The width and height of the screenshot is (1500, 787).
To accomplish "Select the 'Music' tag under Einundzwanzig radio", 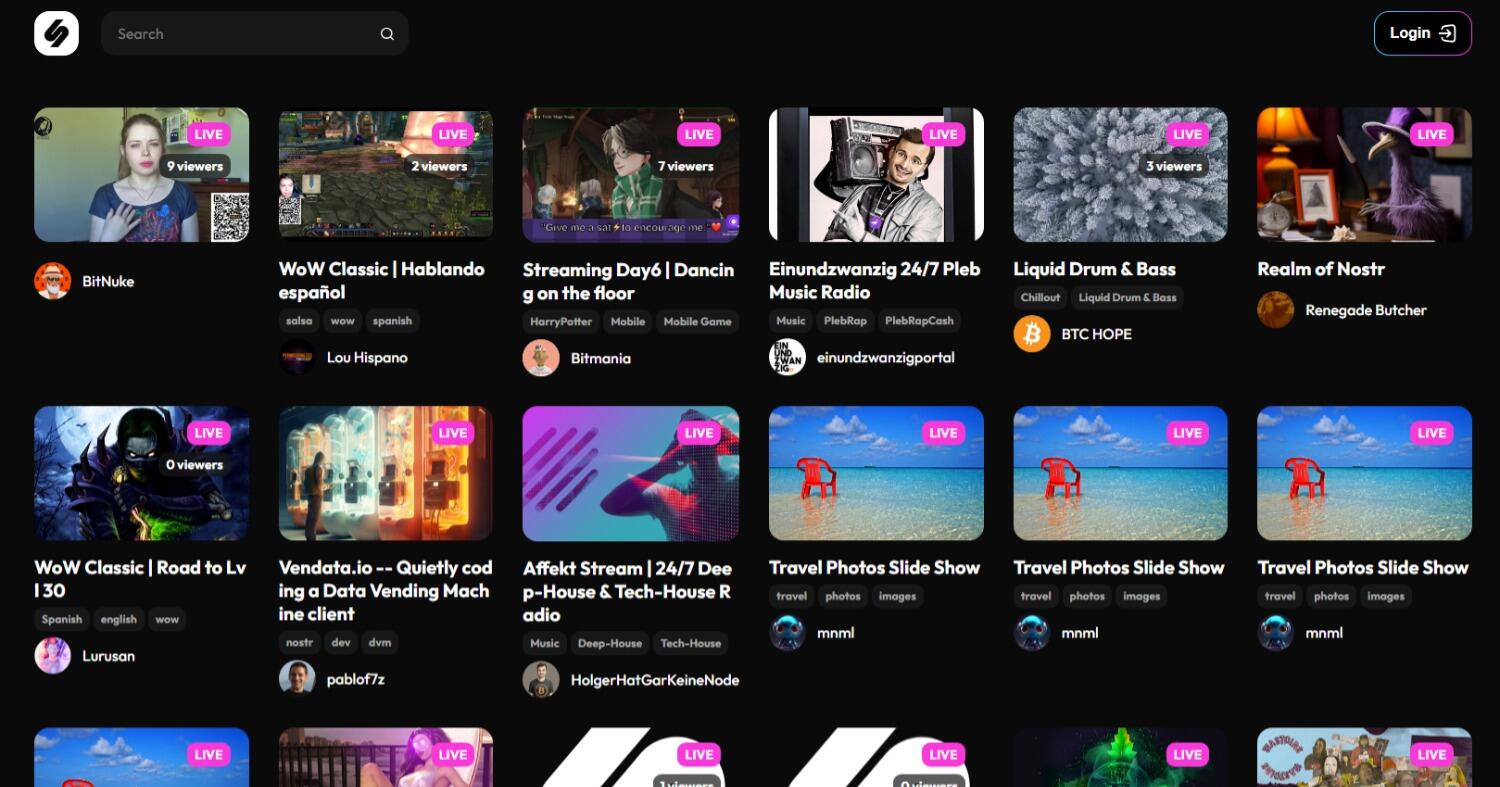I will (791, 321).
